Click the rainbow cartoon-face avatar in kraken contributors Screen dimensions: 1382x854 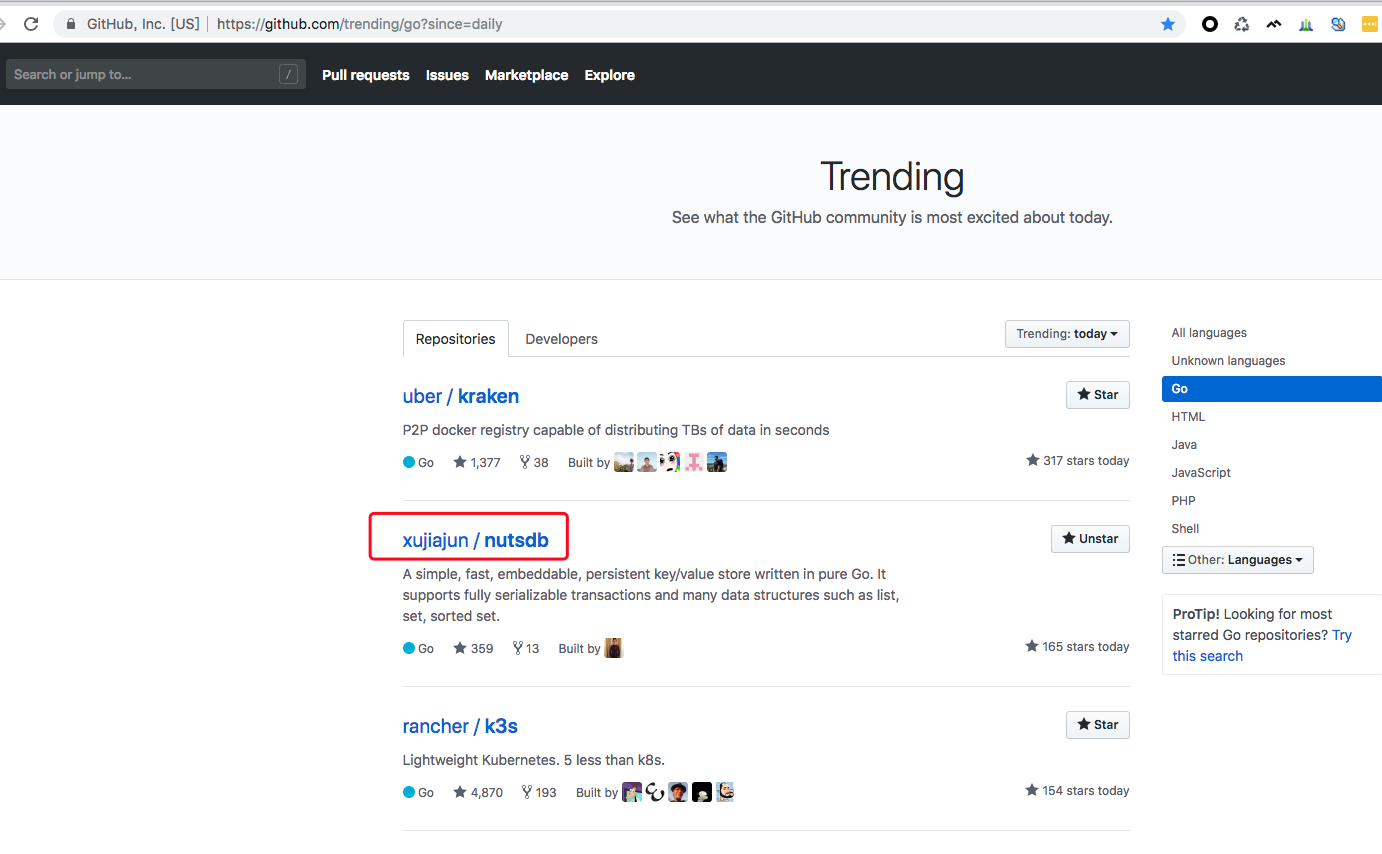point(670,462)
